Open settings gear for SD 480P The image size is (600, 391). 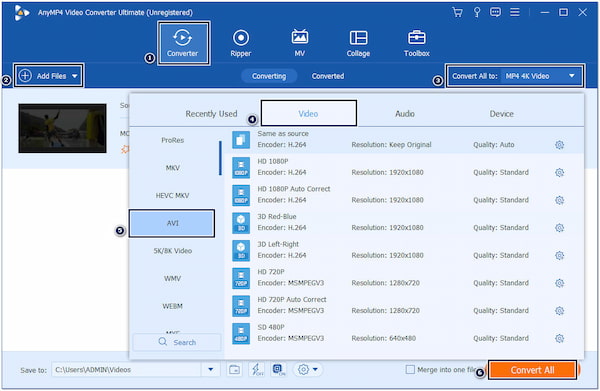click(559, 338)
